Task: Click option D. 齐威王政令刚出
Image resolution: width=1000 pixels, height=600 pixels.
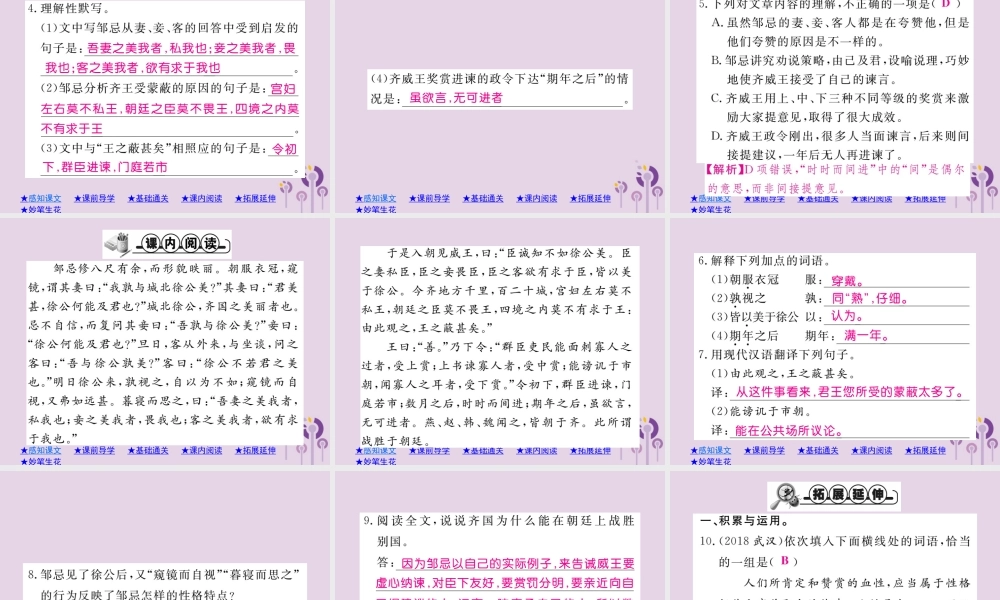Action: 840,145
